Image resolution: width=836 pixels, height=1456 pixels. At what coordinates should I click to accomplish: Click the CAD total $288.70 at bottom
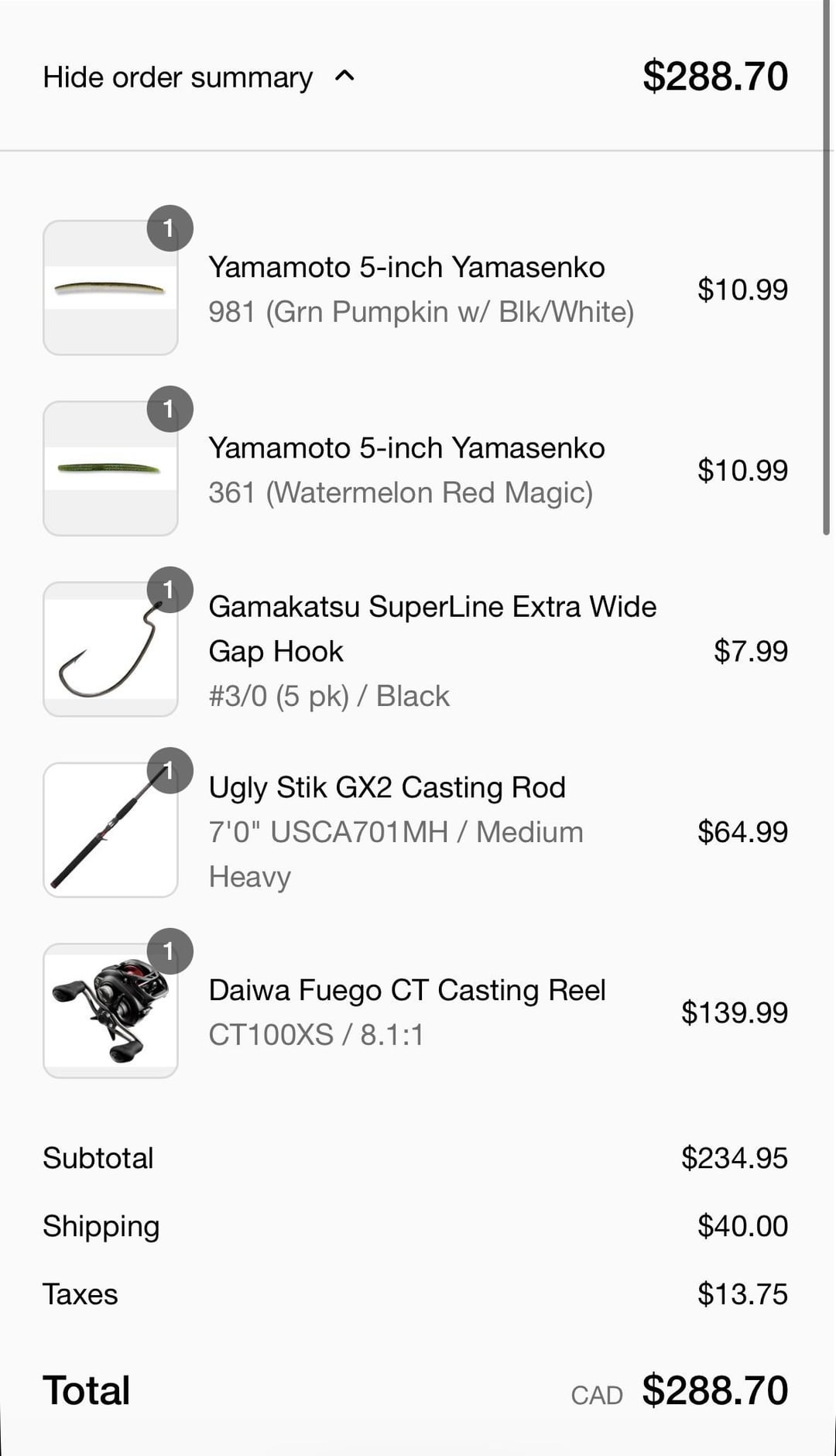(x=714, y=1390)
